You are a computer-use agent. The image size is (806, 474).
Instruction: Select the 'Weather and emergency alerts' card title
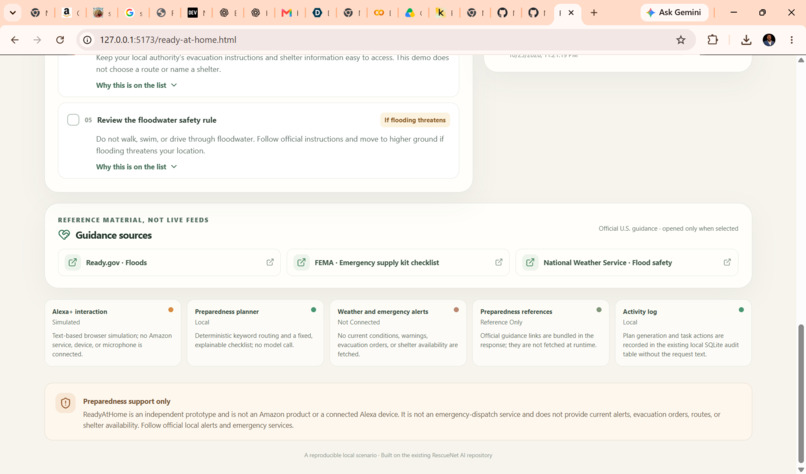click(x=383, y=312)
